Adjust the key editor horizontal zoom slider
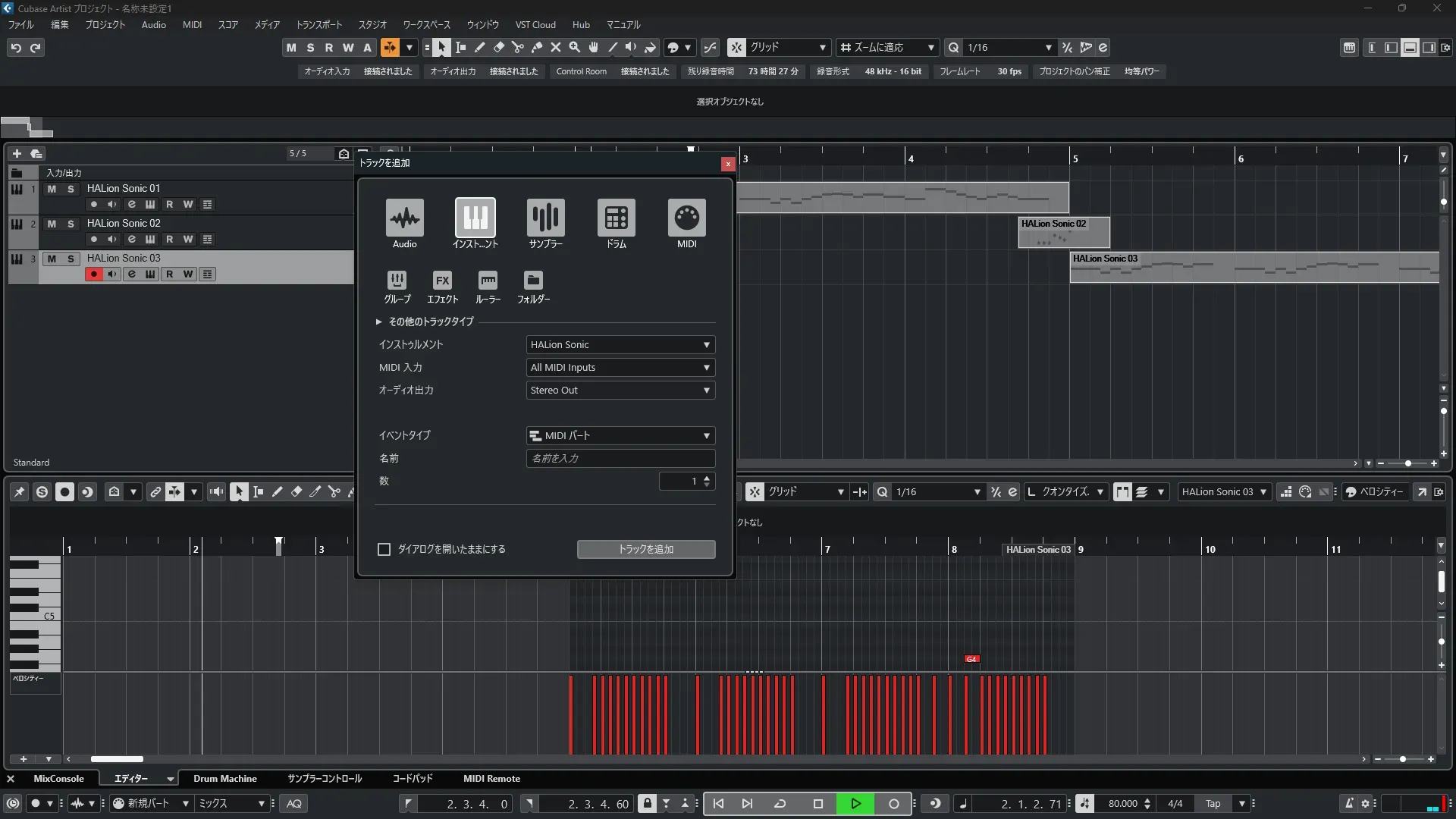 [1403, 759]
